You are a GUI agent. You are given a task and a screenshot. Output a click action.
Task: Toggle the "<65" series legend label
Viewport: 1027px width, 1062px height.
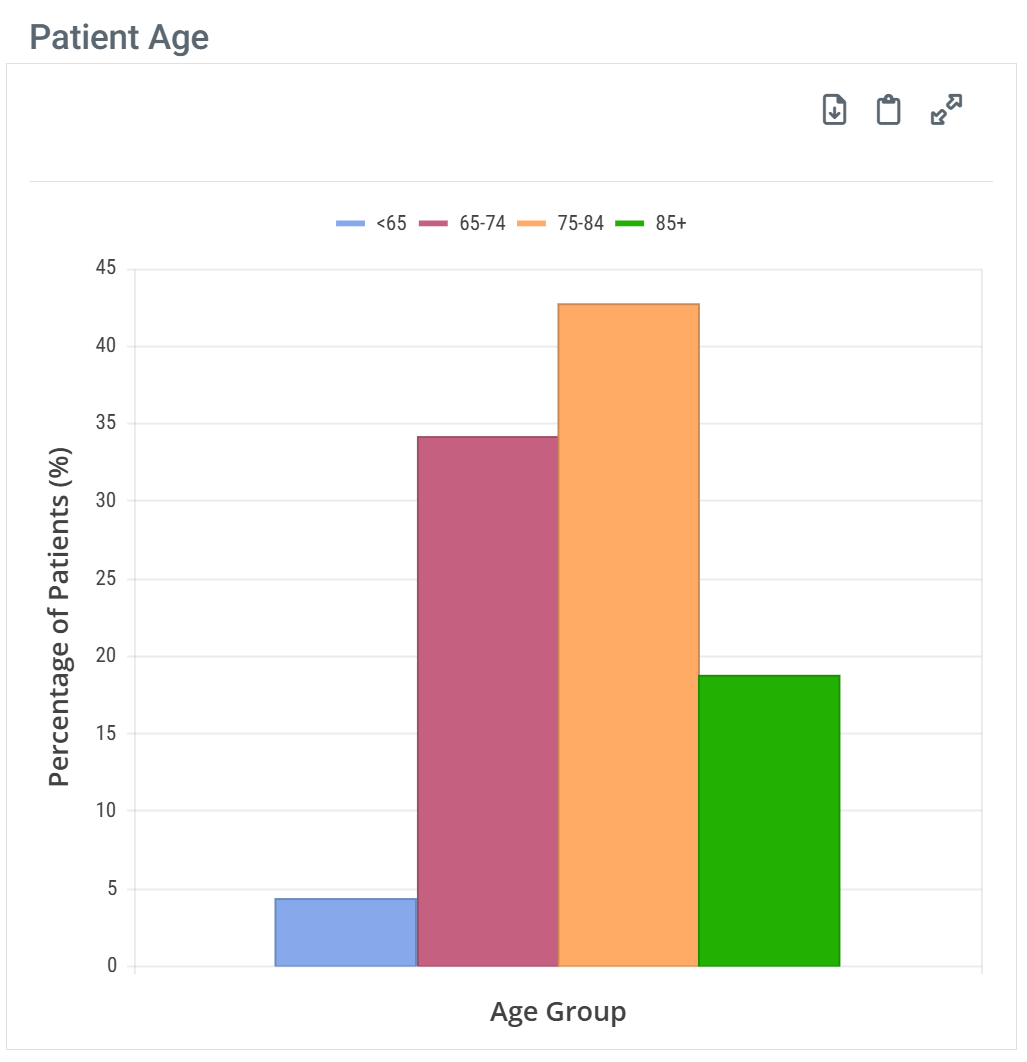(391, 224)
